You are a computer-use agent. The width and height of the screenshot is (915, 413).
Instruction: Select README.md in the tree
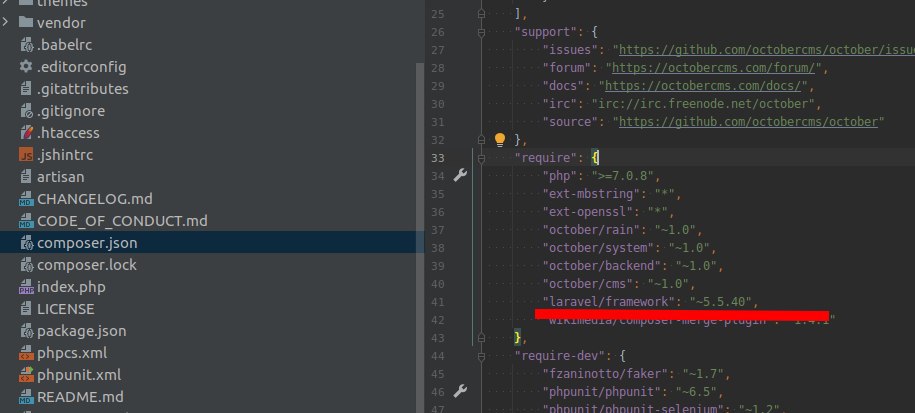(x=80, y=397)
